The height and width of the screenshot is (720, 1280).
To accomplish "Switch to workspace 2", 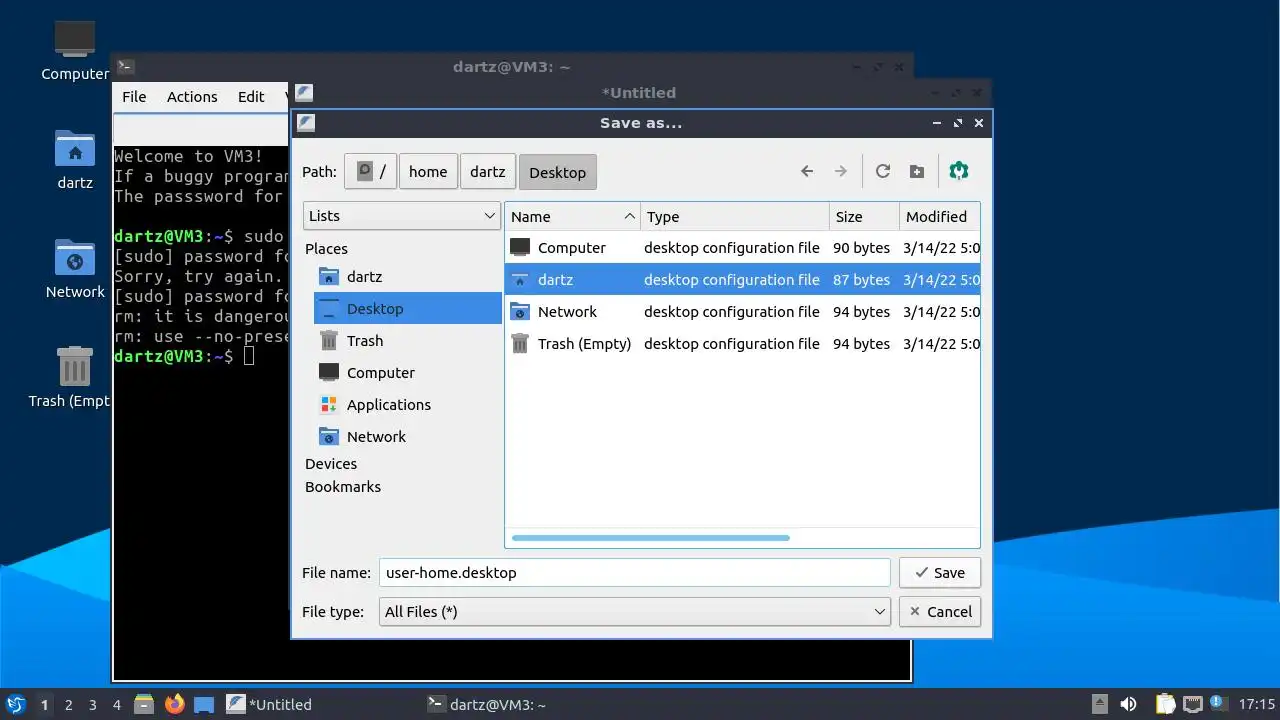I will 69,704.
